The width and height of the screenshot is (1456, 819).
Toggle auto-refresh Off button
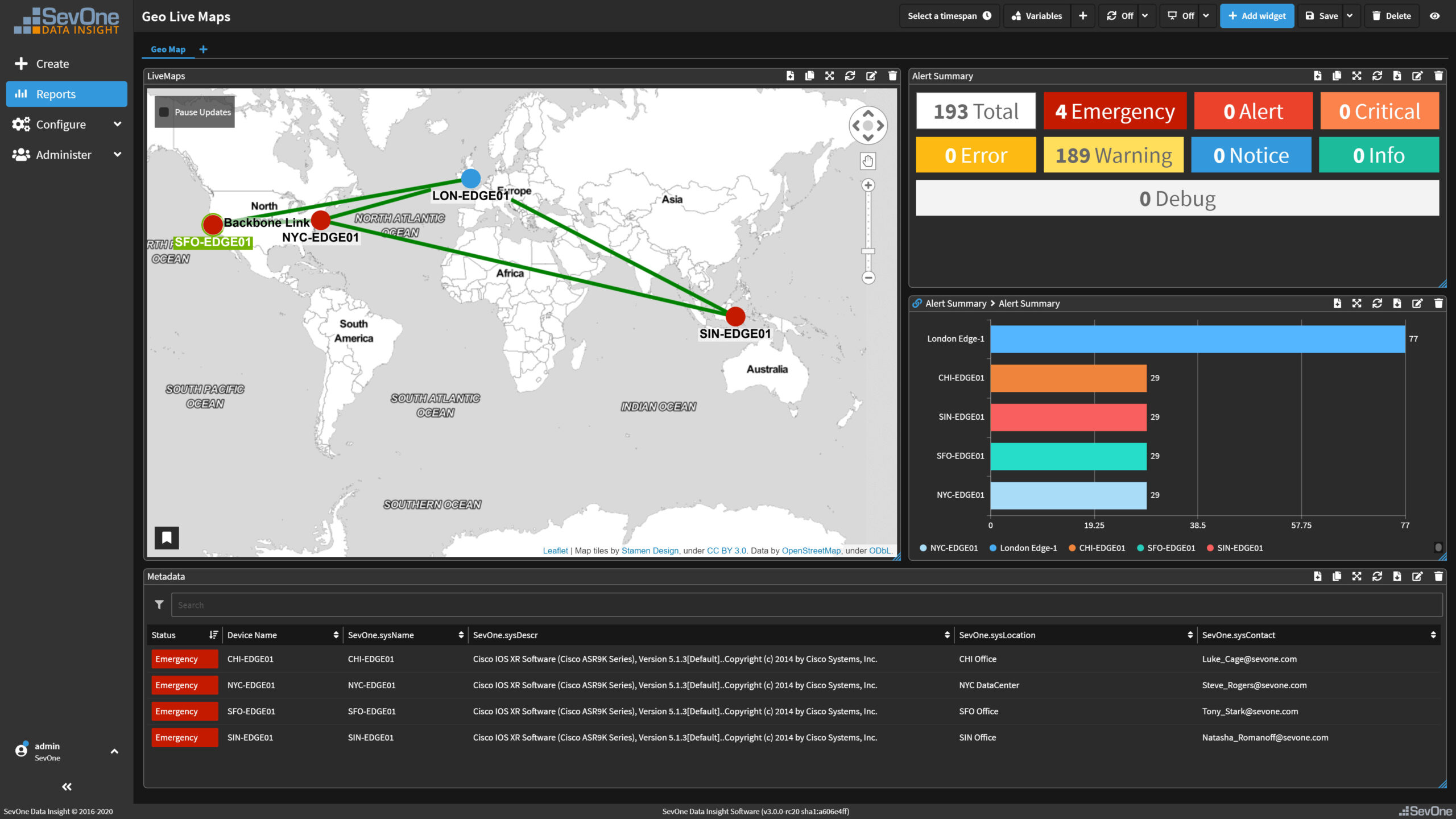pyautogui.click(x=1119, y=16)
